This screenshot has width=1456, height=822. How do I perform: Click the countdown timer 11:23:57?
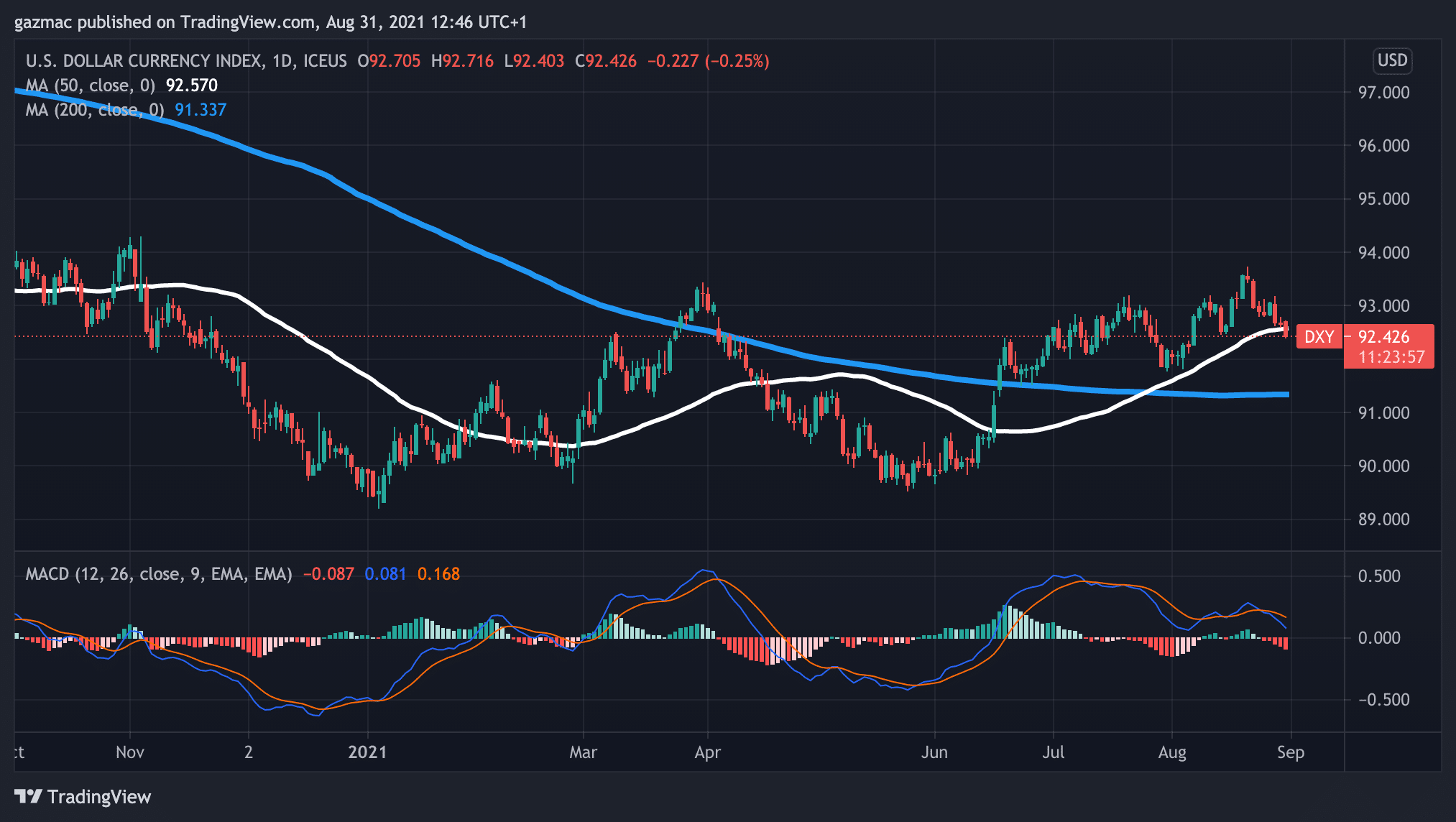pyautogui.click(x=1391, y=357)
